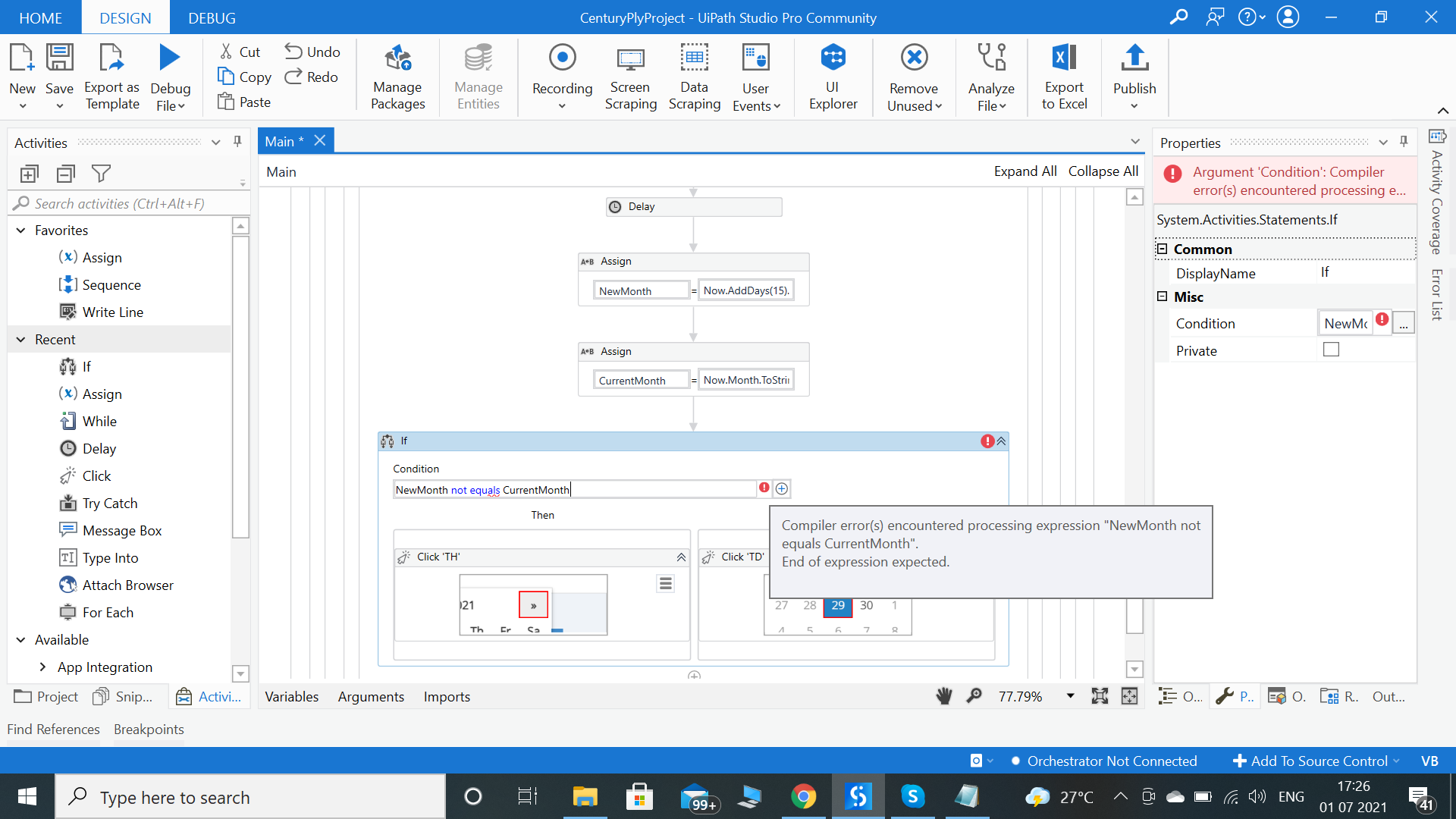Image resolution: width=1456 pixels, height=819 pixels.
Task: Click the If Condition expression field
Action: [x=573, y=490]
